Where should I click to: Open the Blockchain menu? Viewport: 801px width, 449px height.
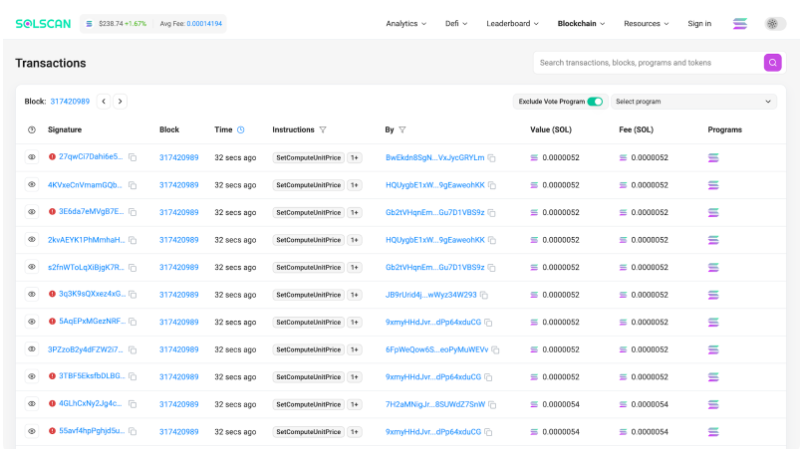pyautogui.click(x=581, y=23)
